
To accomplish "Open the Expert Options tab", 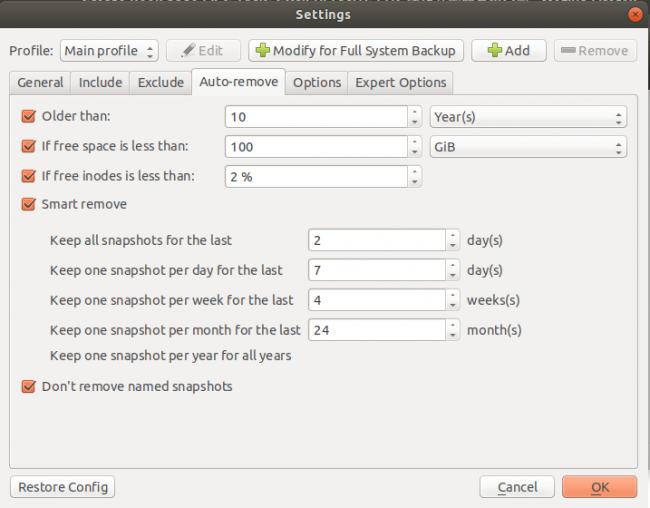I will click(400, 83).
